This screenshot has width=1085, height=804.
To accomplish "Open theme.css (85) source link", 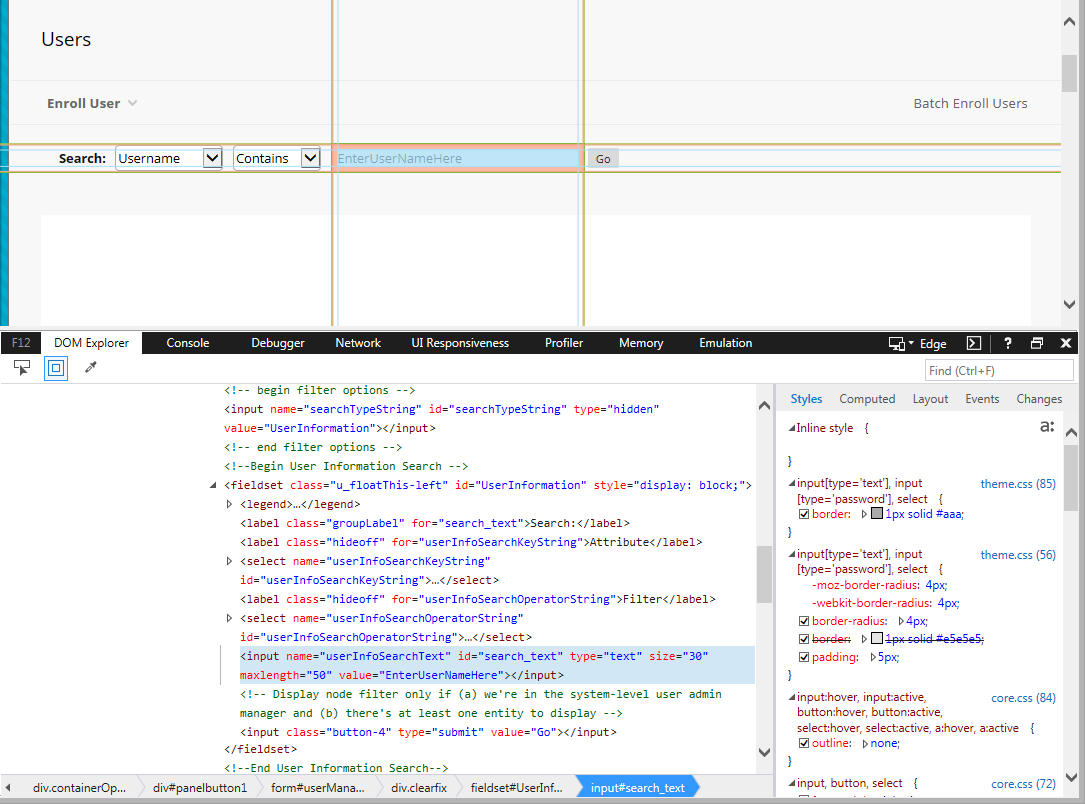I will click(1018, 484).
